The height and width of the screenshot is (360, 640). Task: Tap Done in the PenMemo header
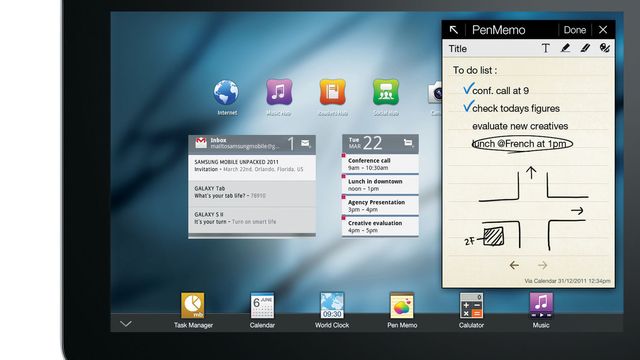click(x=575, y=30)
